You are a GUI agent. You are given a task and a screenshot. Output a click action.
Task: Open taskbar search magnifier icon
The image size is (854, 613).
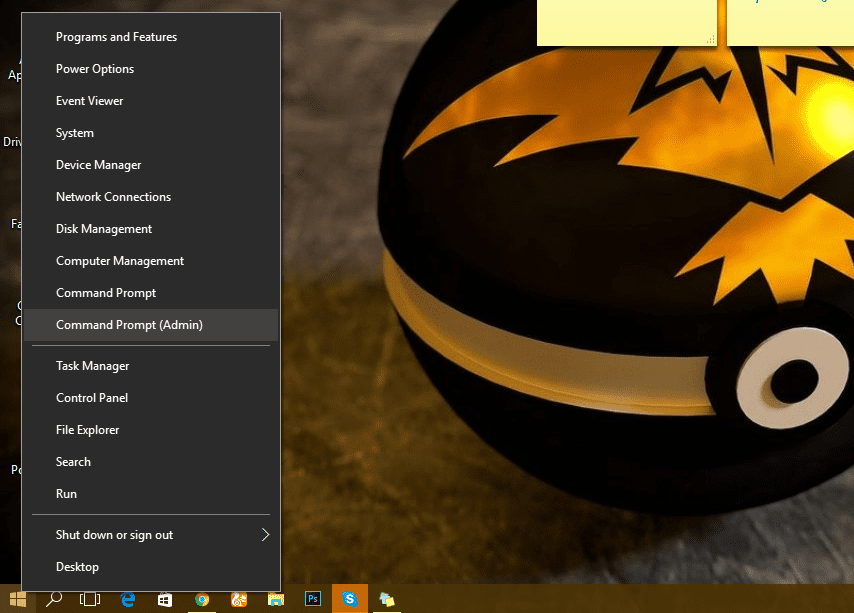(x=53, y=599)
